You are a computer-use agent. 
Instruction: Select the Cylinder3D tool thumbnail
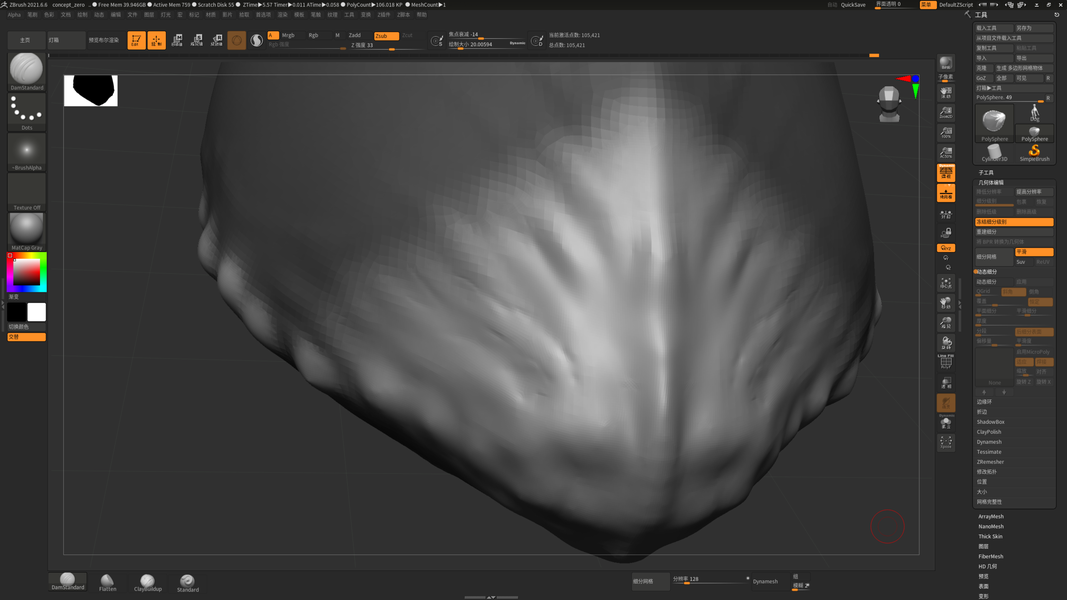pyautogui.click(x=994, y=154)
